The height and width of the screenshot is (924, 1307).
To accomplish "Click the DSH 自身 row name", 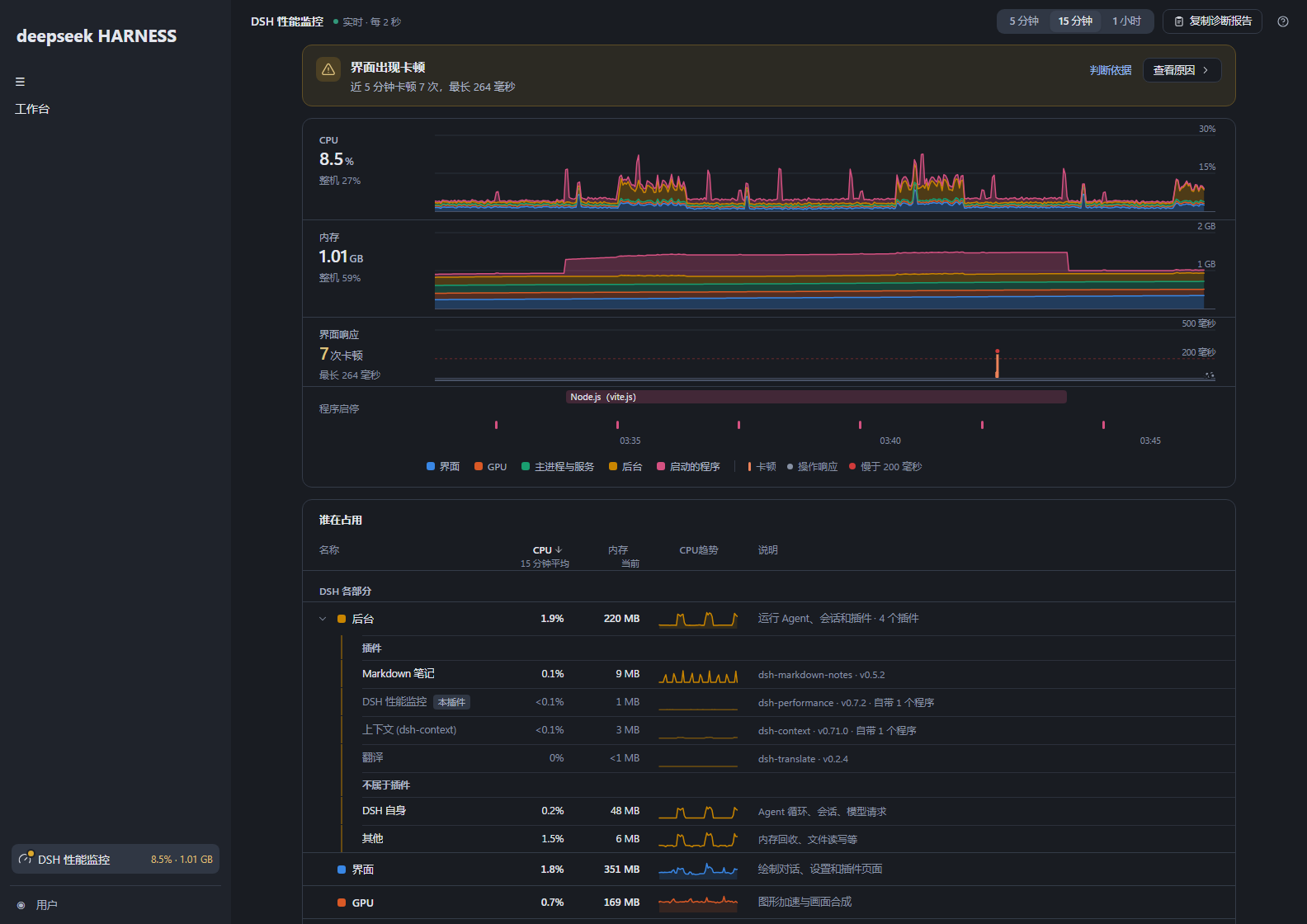I will tap(384, 811).
